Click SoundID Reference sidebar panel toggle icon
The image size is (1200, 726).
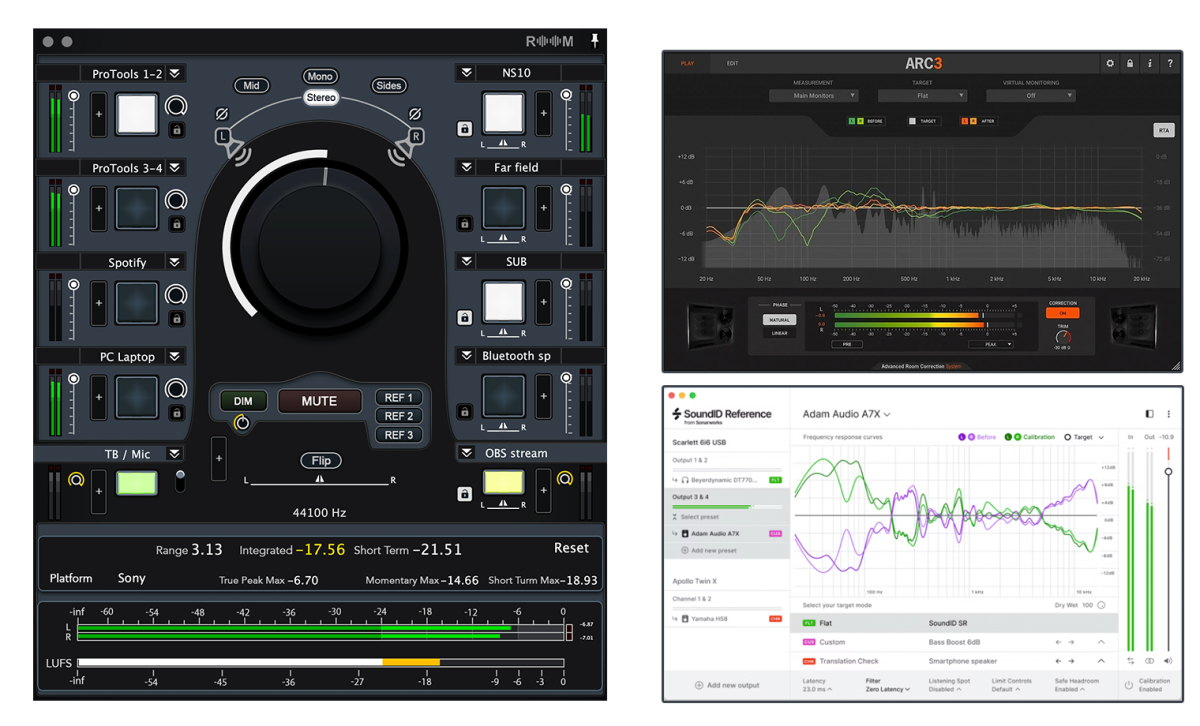tap(1149, 414)
